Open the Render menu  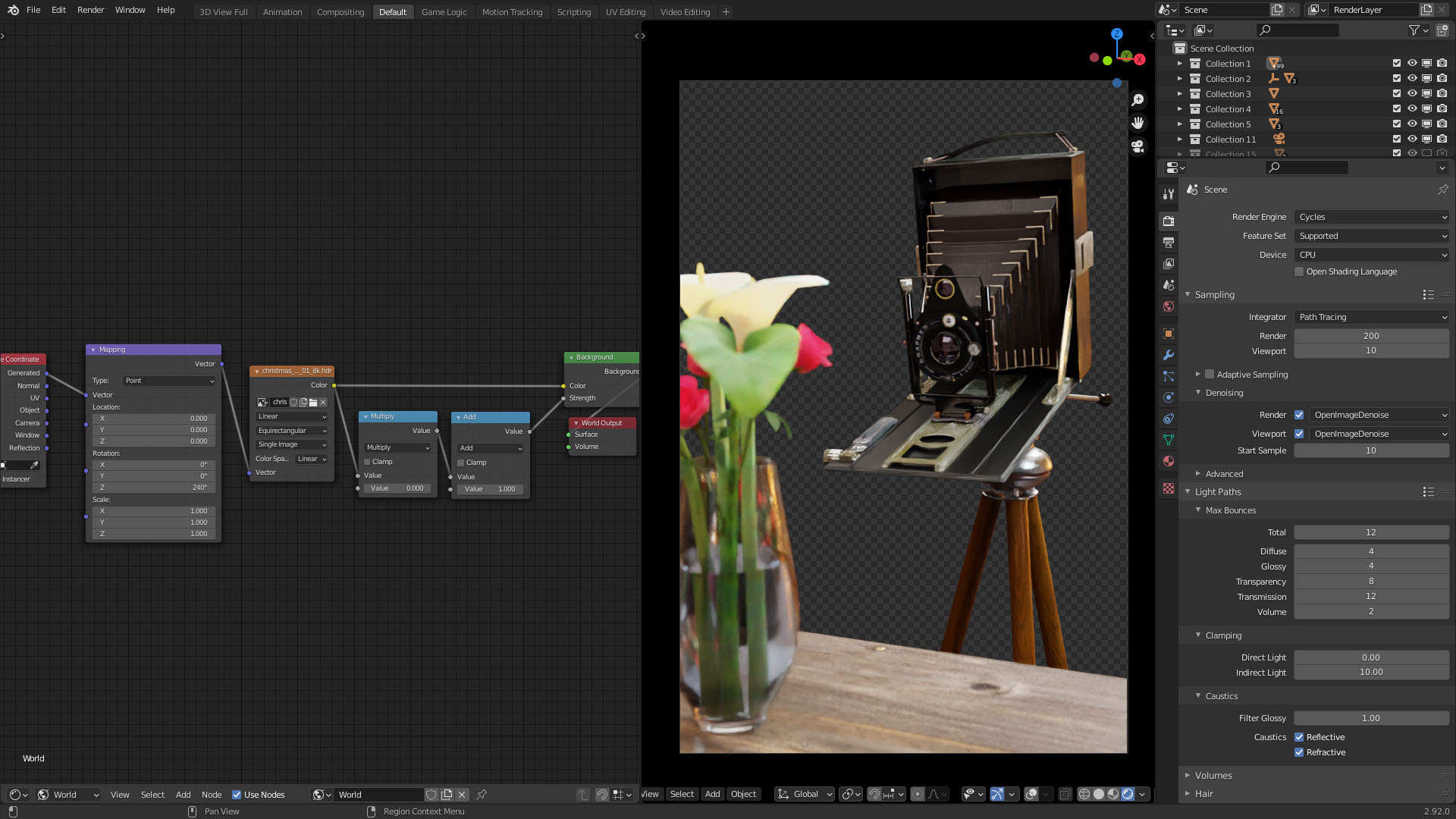coord(90,10)
